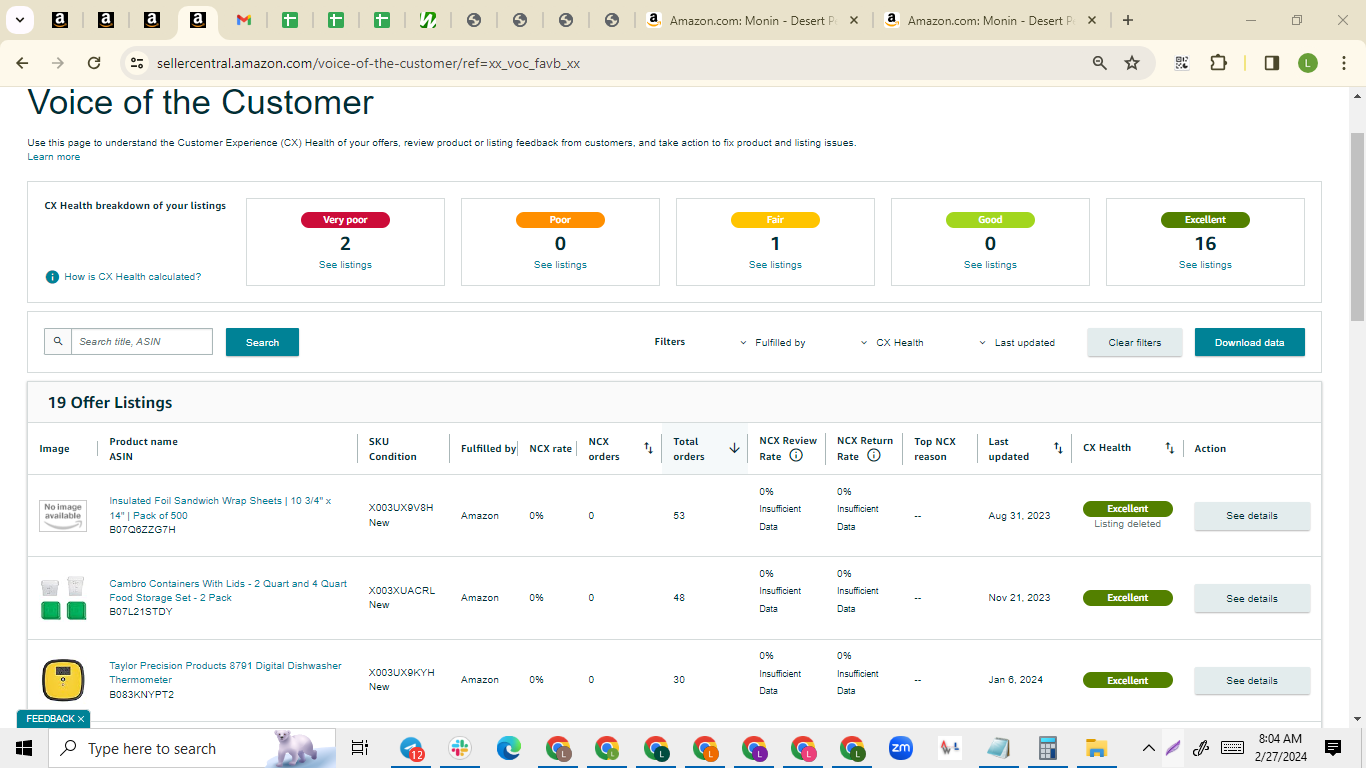1366x768 pixels.
Task: Open File Explorer from the taskbar
Action: tap(1097, 748)
